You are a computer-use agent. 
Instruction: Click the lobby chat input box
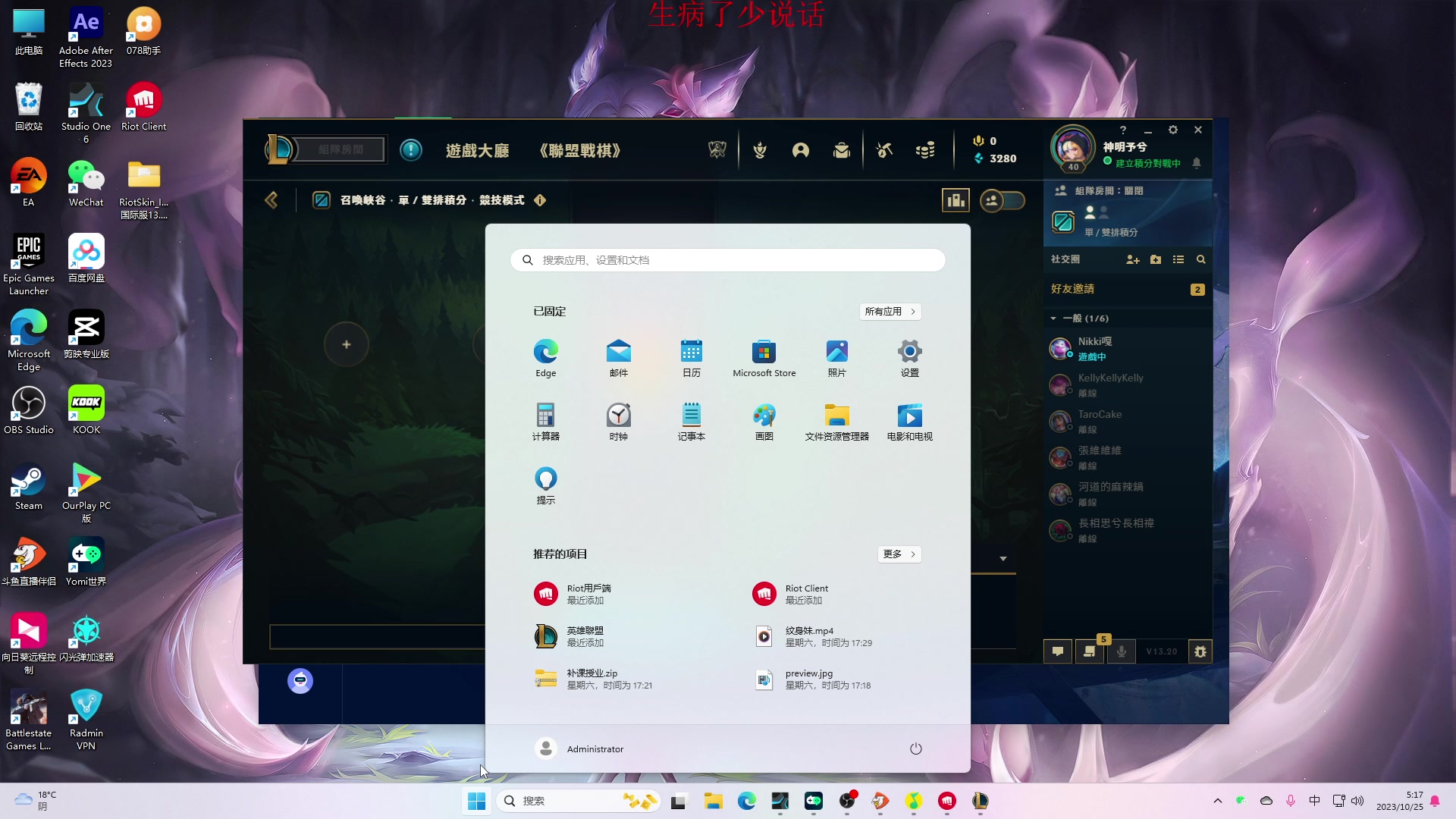pos(377,637)
